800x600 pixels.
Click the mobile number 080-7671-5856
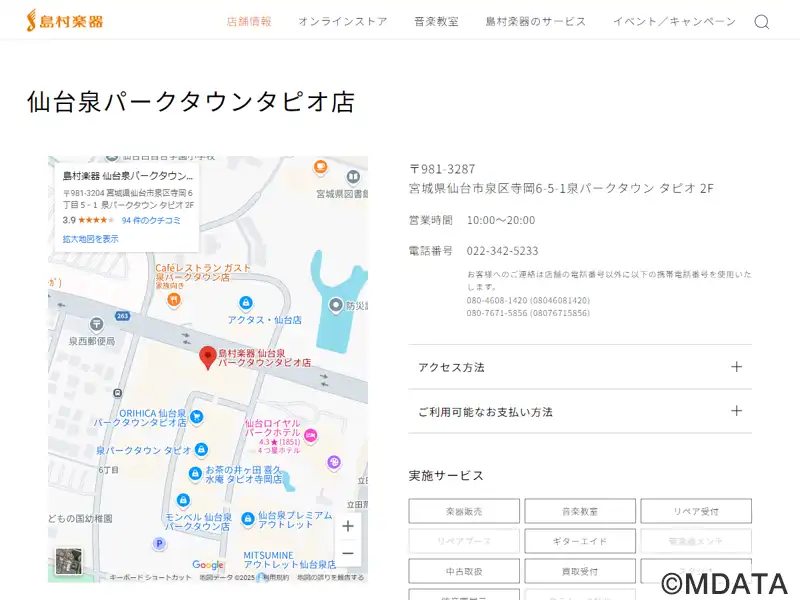[496, 313]
